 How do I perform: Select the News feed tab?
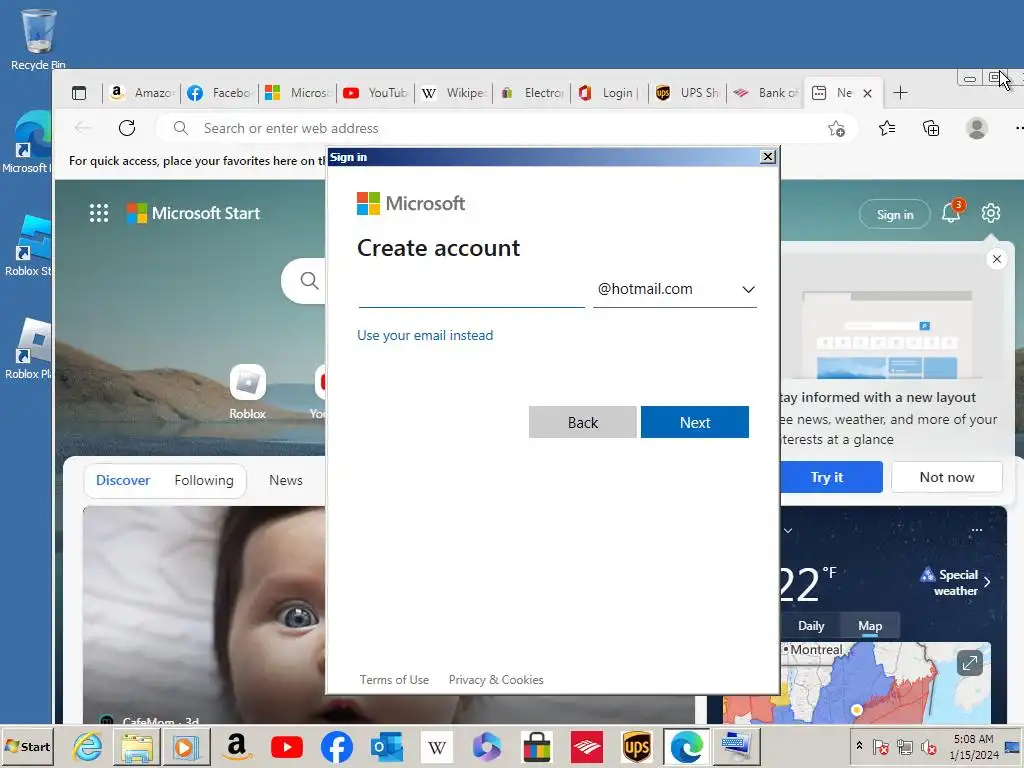pos(286,481)
